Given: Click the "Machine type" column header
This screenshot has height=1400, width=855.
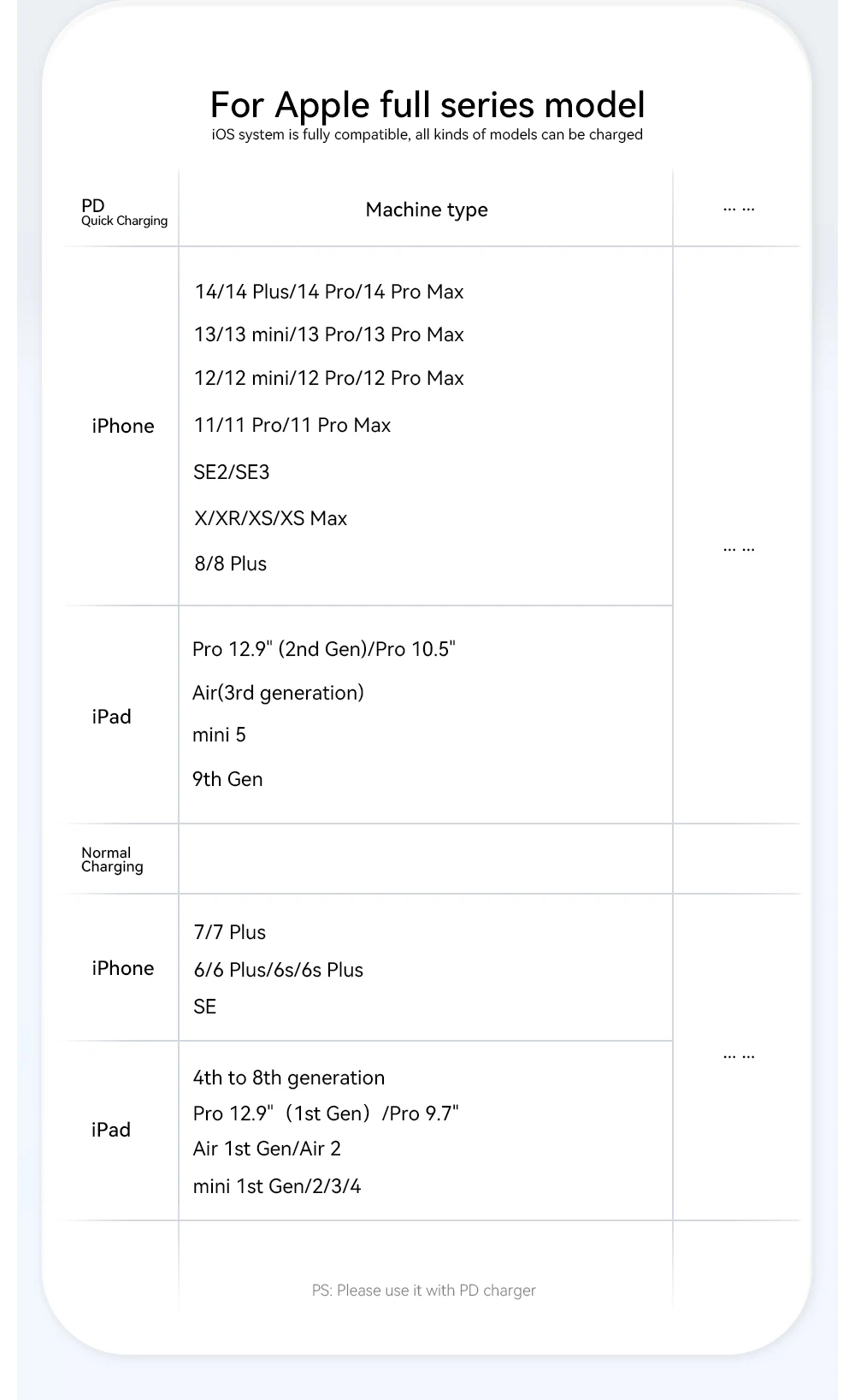Looking at the screenshot, I should (x=426, y=210).
